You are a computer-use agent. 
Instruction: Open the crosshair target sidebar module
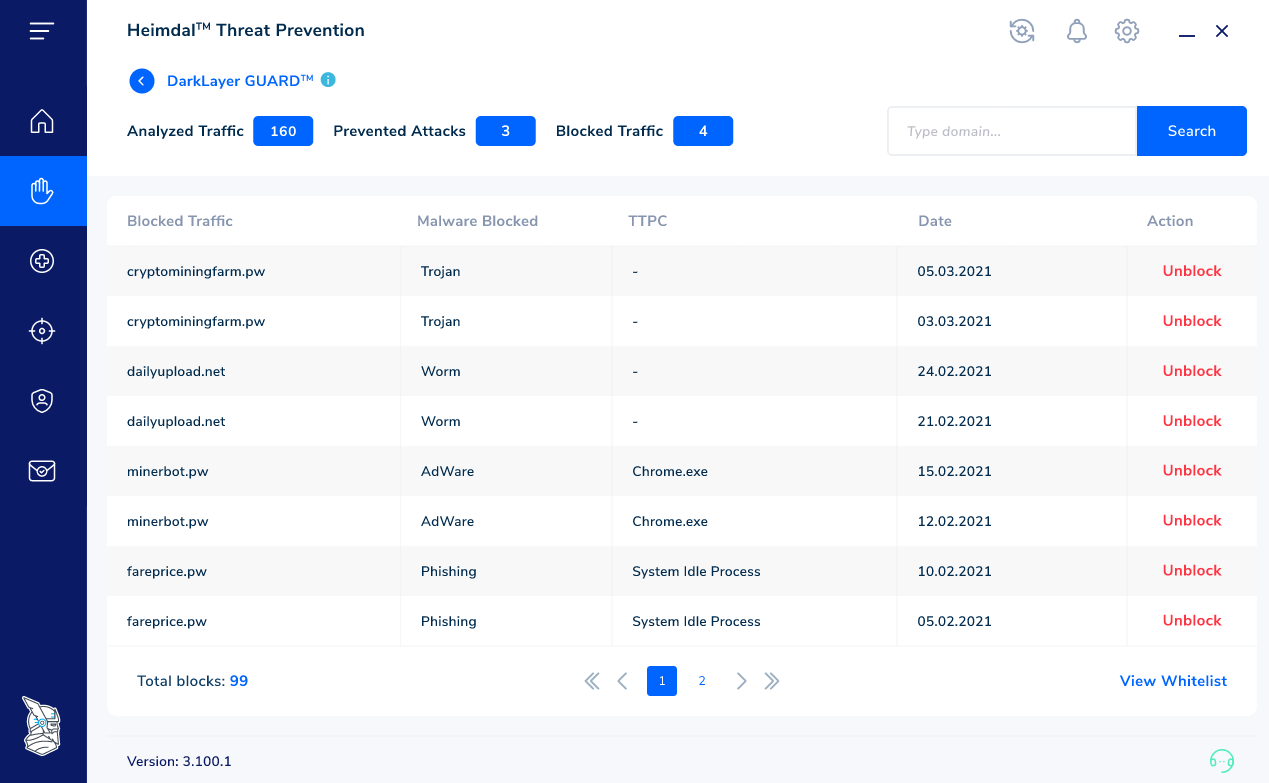[x=42, y=331]
